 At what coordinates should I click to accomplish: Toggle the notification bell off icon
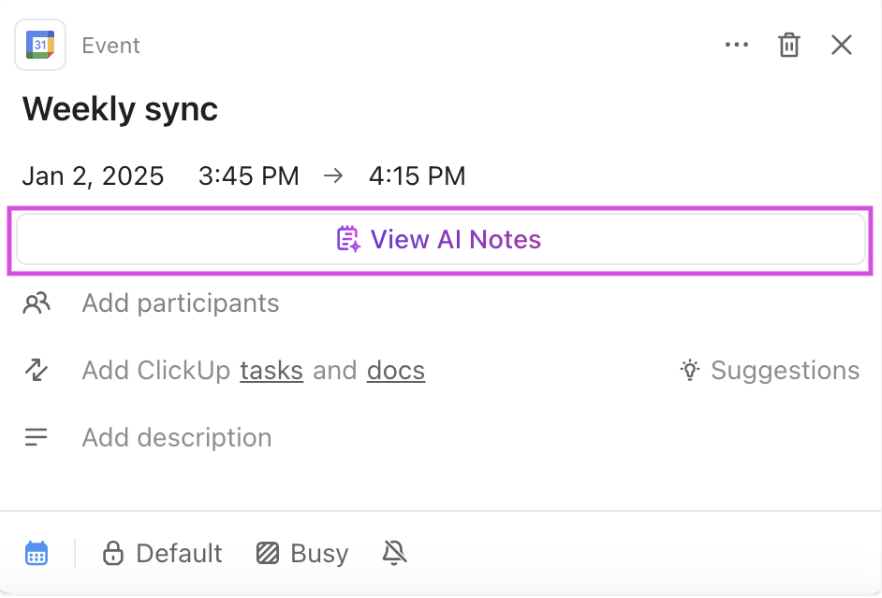click(x=394, y=553)
